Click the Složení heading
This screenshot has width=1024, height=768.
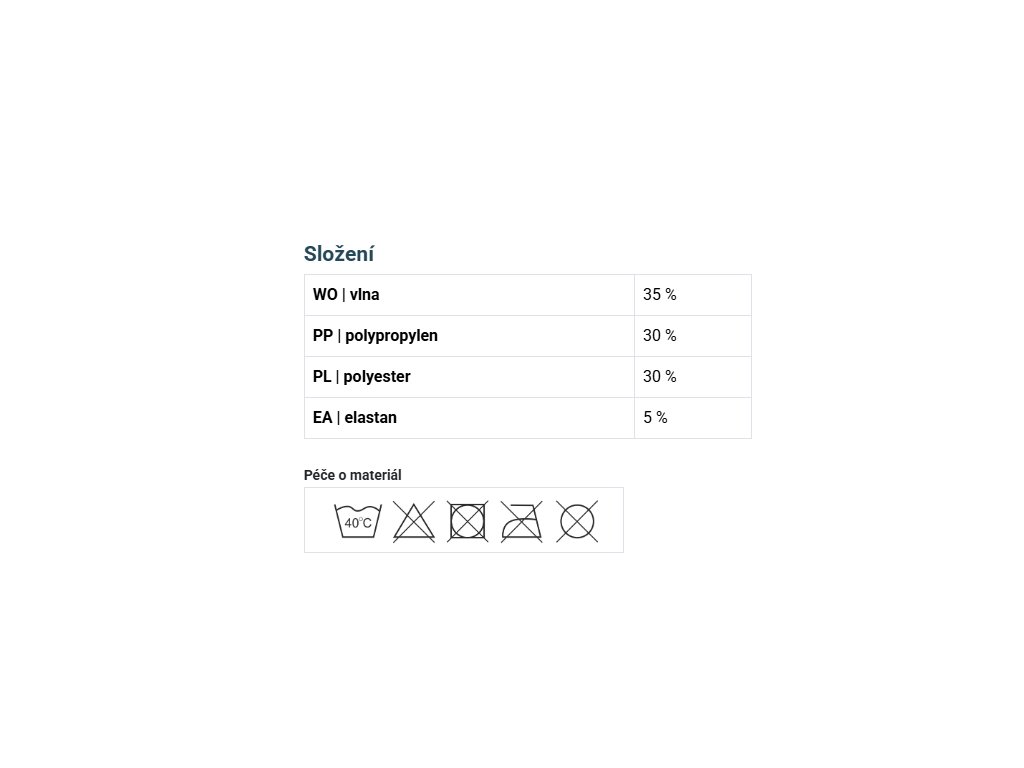point(339,254)
